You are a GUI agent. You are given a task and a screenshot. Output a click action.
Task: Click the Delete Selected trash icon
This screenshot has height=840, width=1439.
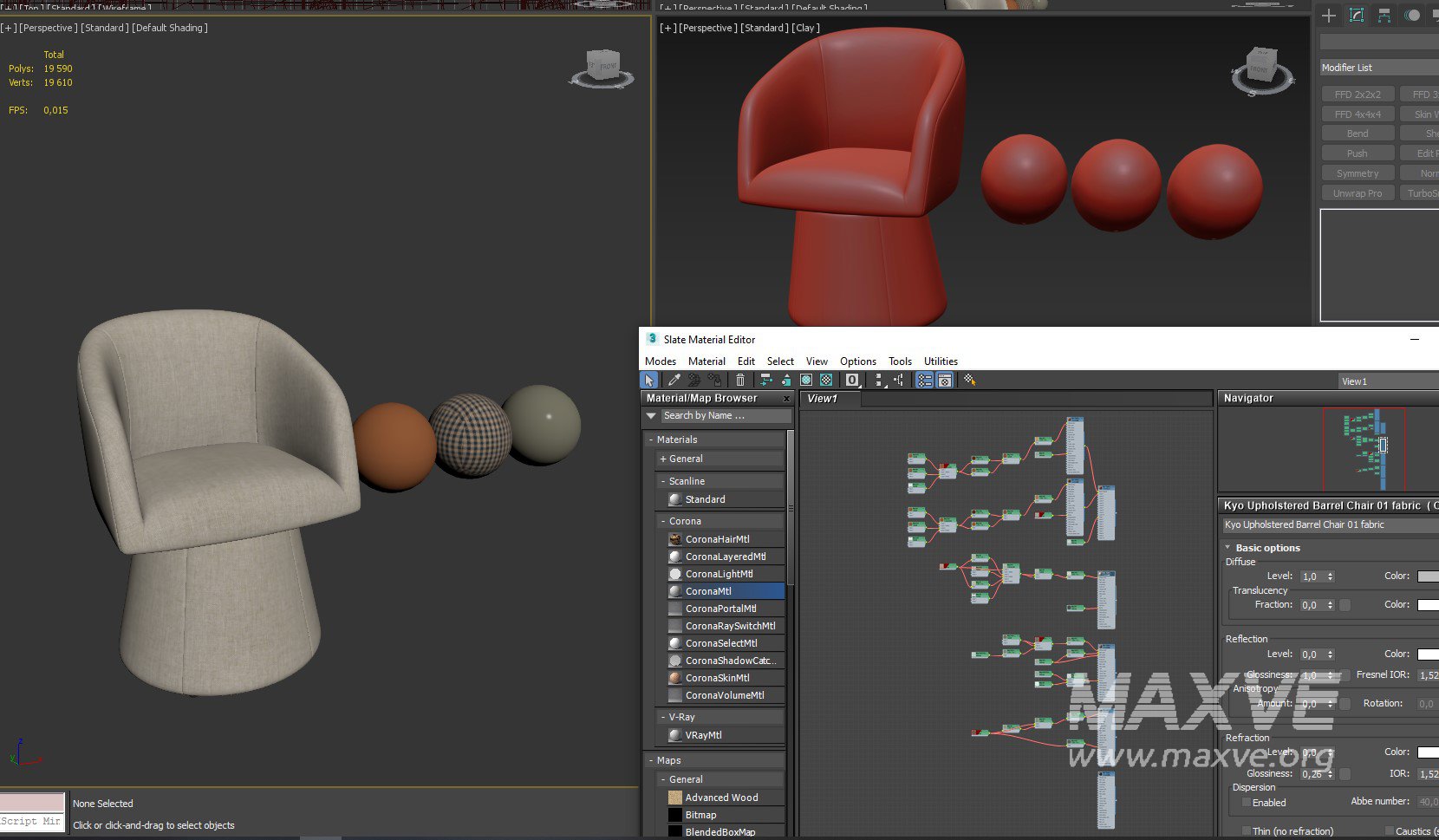click(739, 380)
